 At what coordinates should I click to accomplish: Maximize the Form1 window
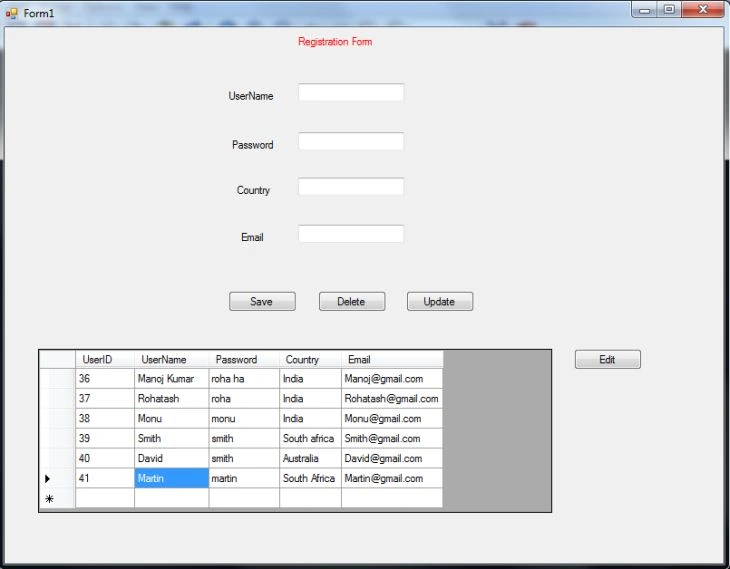pos(669,10)
